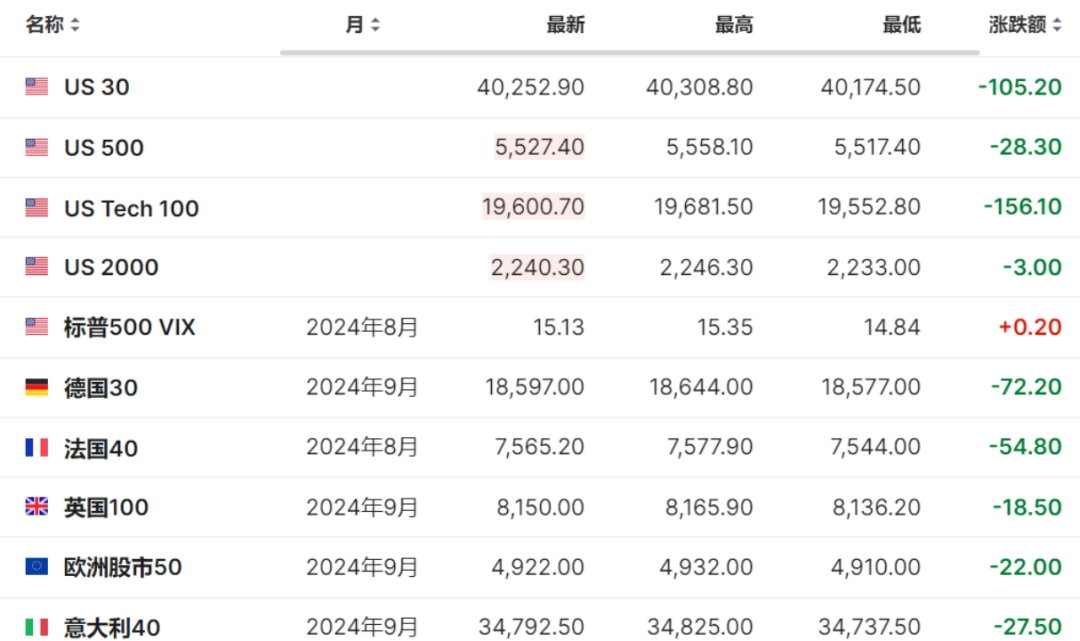Viewport: 1080px width, 641px height.
Task: Open the US 500 index link
Action: pyautogui.click(x=104, y=148)
